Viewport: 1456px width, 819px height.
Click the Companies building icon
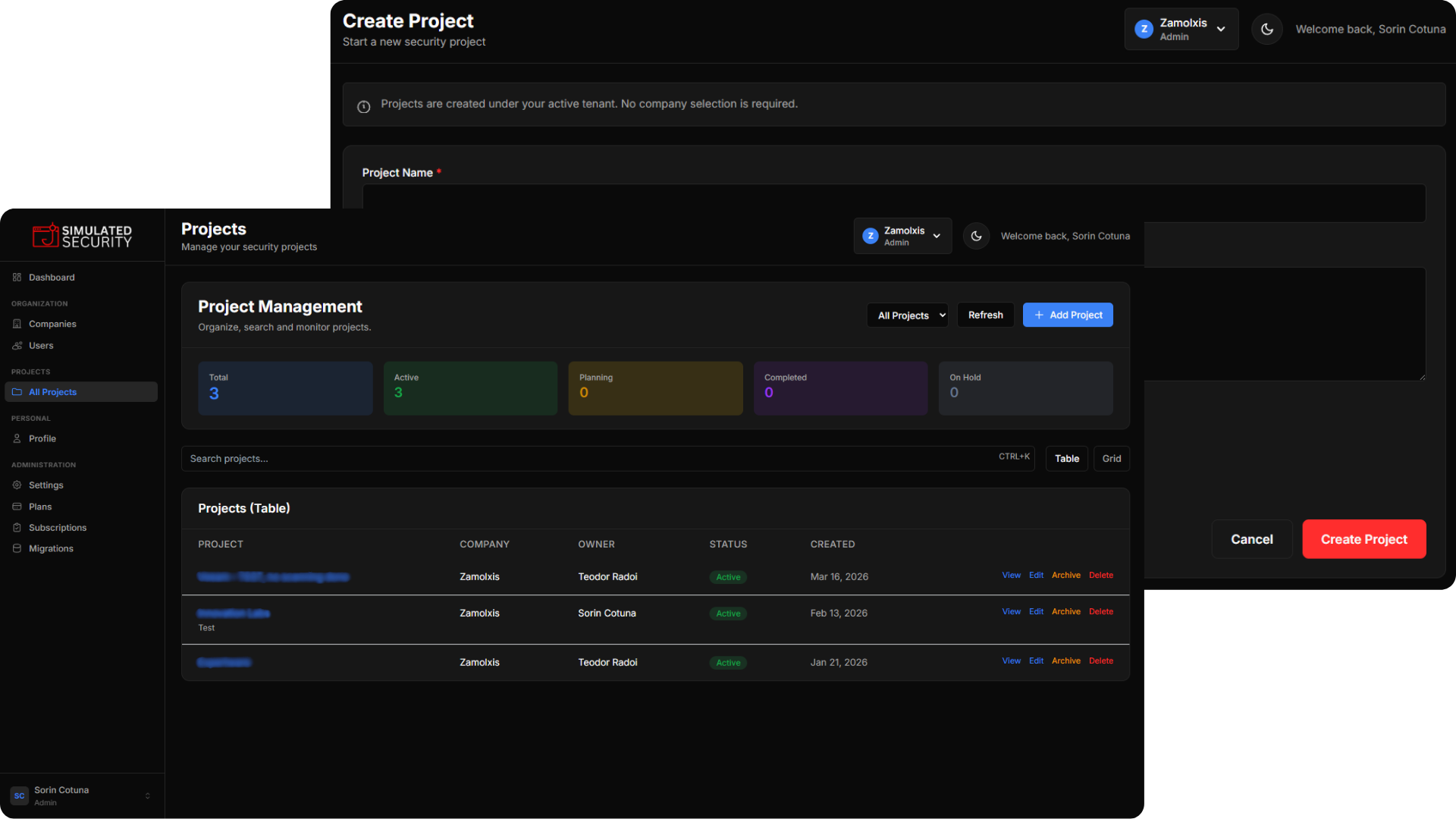tap(17, 324)
